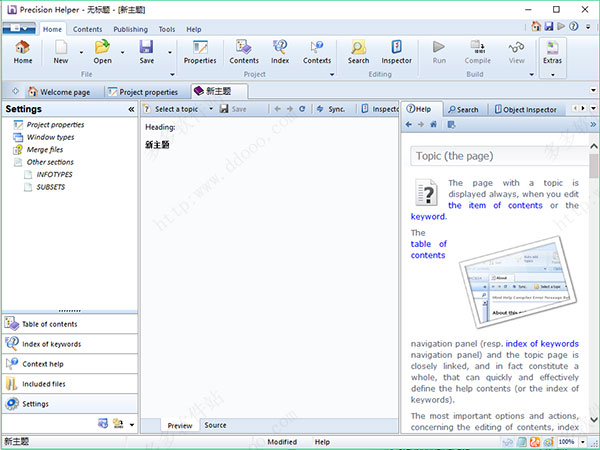Open the Inspector from ribbon
This screenshot has height=450, width=600.
396,52
